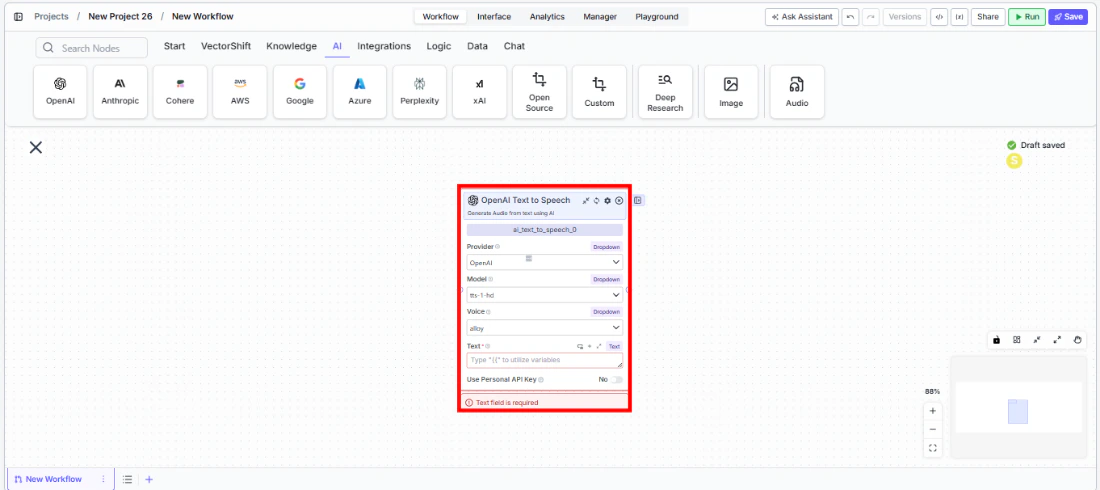Click the Text input field in the node
Image resolution: width=1100 pixels, height=490 pixels.
(x=544, y=360)
